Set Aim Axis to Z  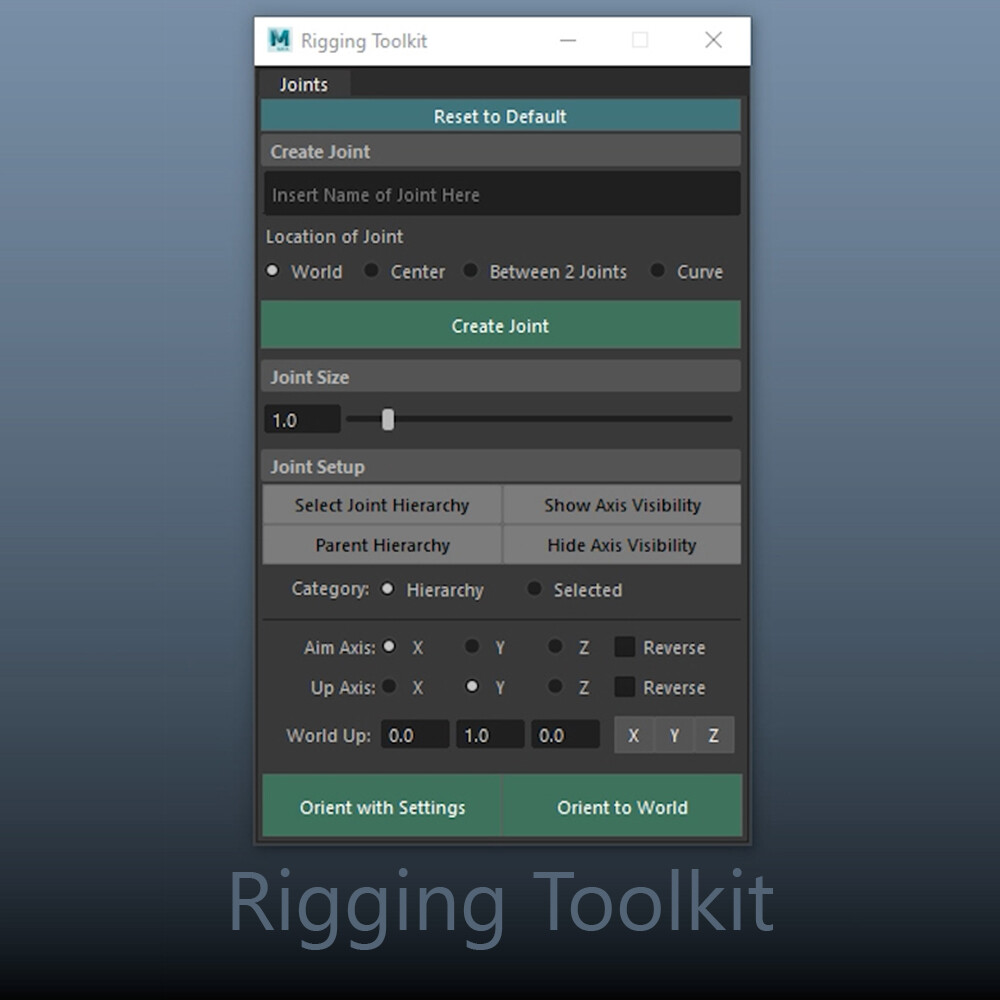555,646
